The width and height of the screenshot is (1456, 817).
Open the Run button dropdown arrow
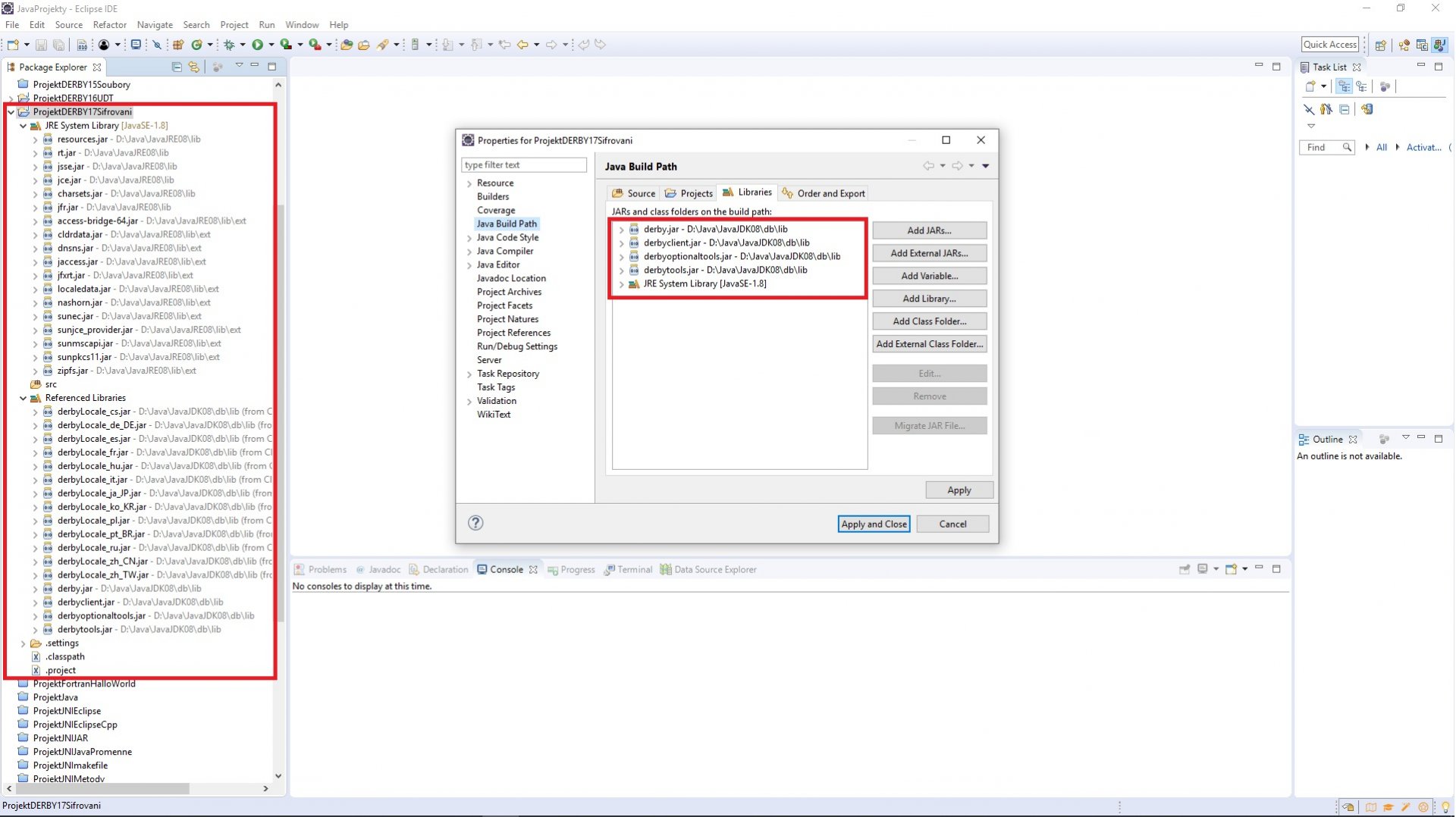[x=271, y=45]
